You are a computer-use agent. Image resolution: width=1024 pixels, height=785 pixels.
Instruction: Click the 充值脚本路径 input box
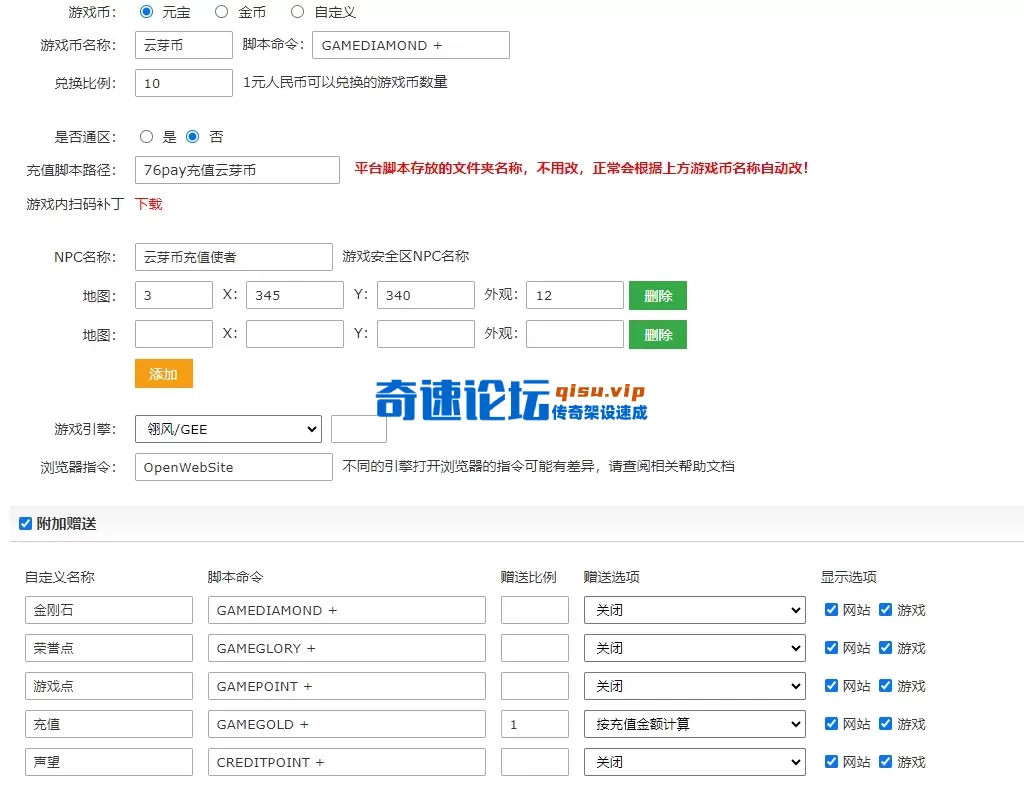237,170
